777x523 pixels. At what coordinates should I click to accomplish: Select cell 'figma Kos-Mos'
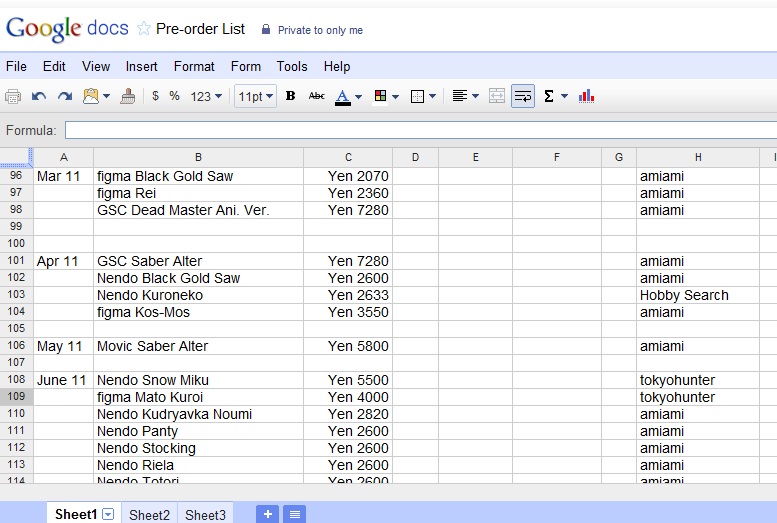click(198, 312)
